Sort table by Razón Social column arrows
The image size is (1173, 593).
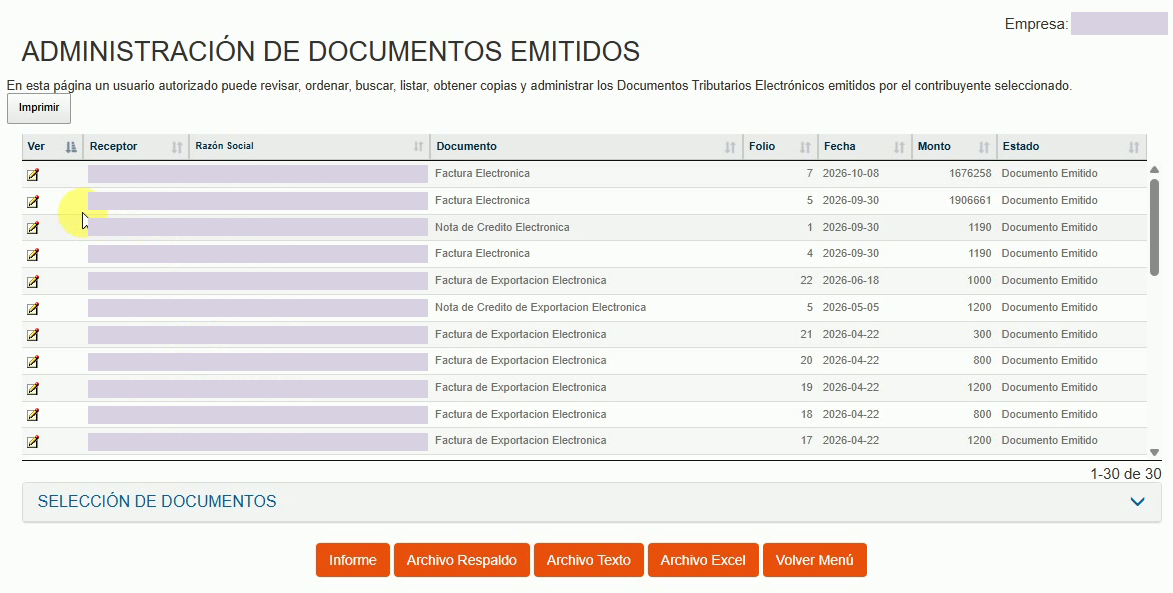click(418, 147)
